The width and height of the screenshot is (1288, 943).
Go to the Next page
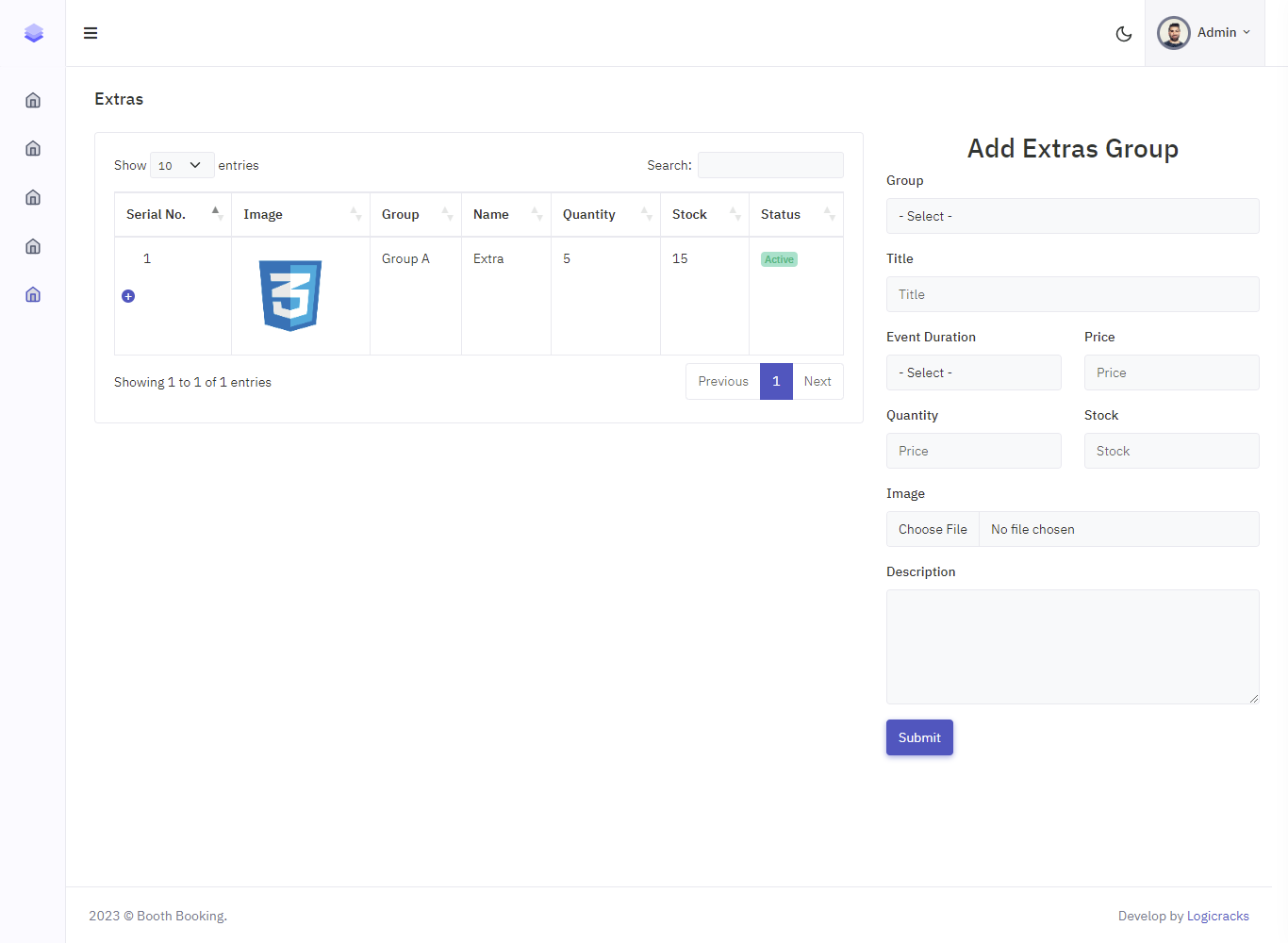coord(817,381)
